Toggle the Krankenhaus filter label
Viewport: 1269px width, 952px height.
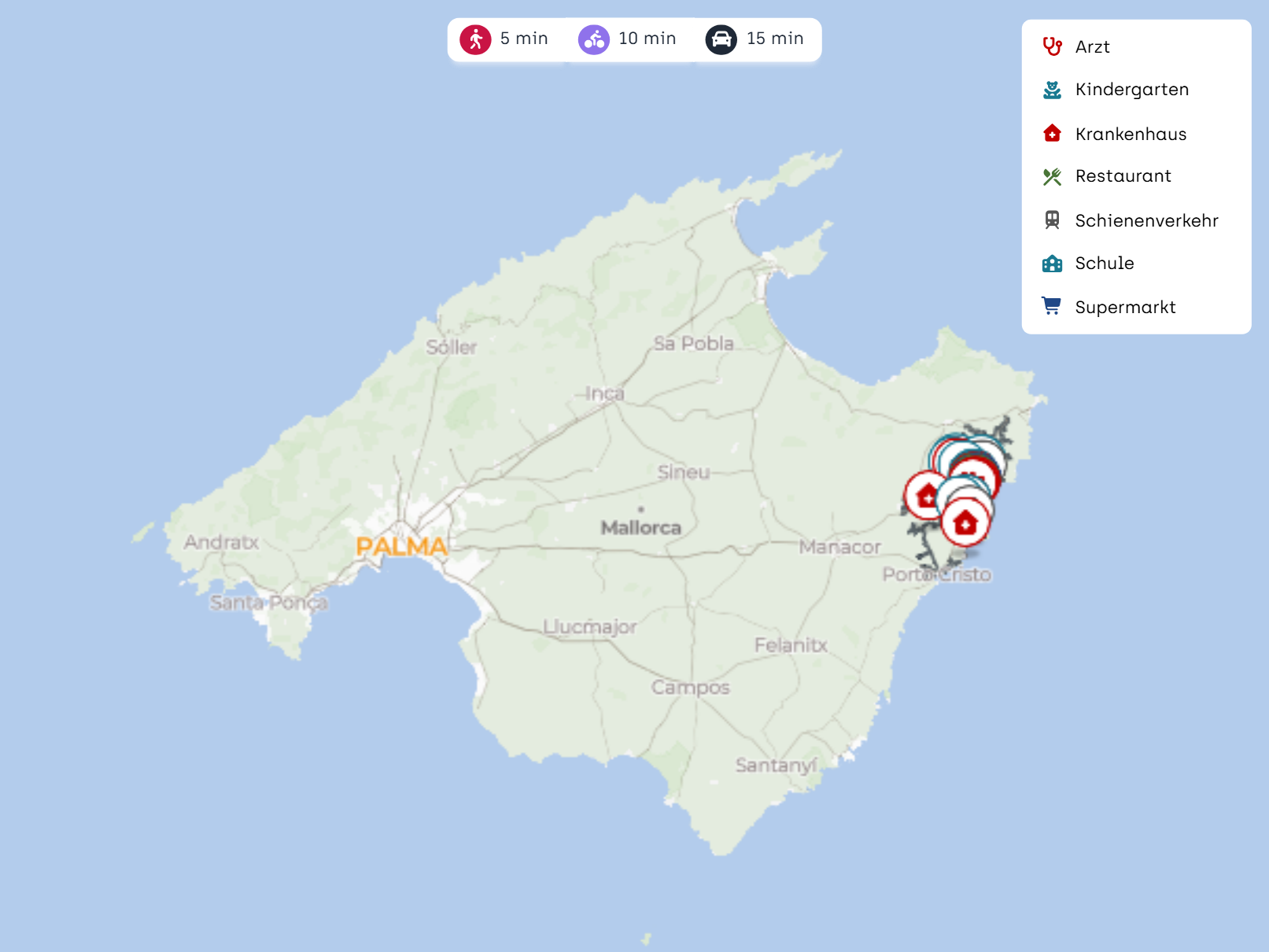[1131, 134]
